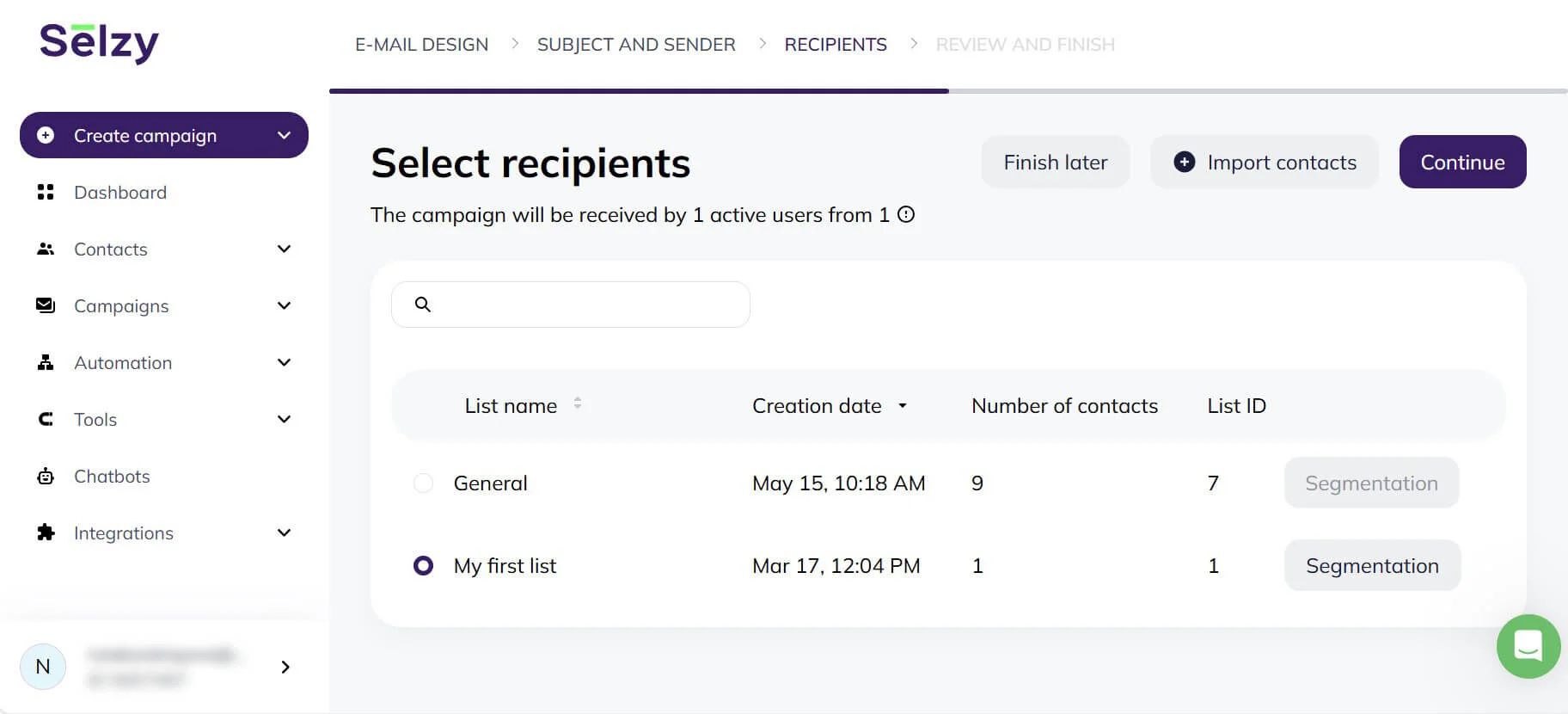Sort by List name arrows
1568x714 pixels.
tap(578, 403)
